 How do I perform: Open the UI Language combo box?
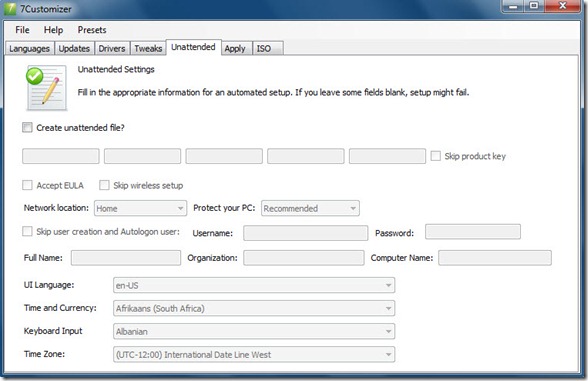[254, 285]
